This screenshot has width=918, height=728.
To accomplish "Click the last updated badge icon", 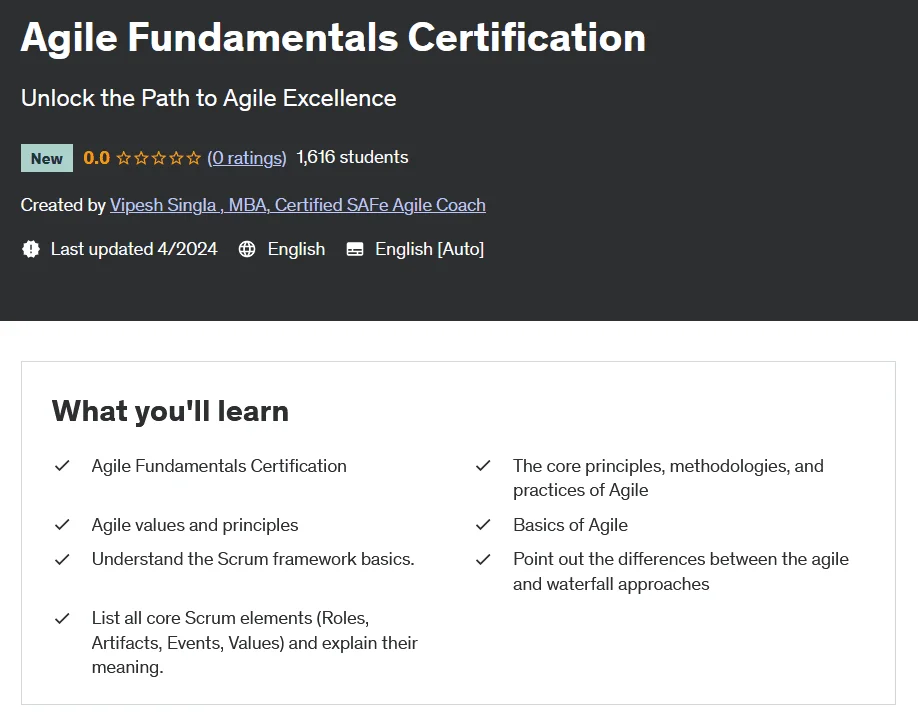I will [30, 249].
